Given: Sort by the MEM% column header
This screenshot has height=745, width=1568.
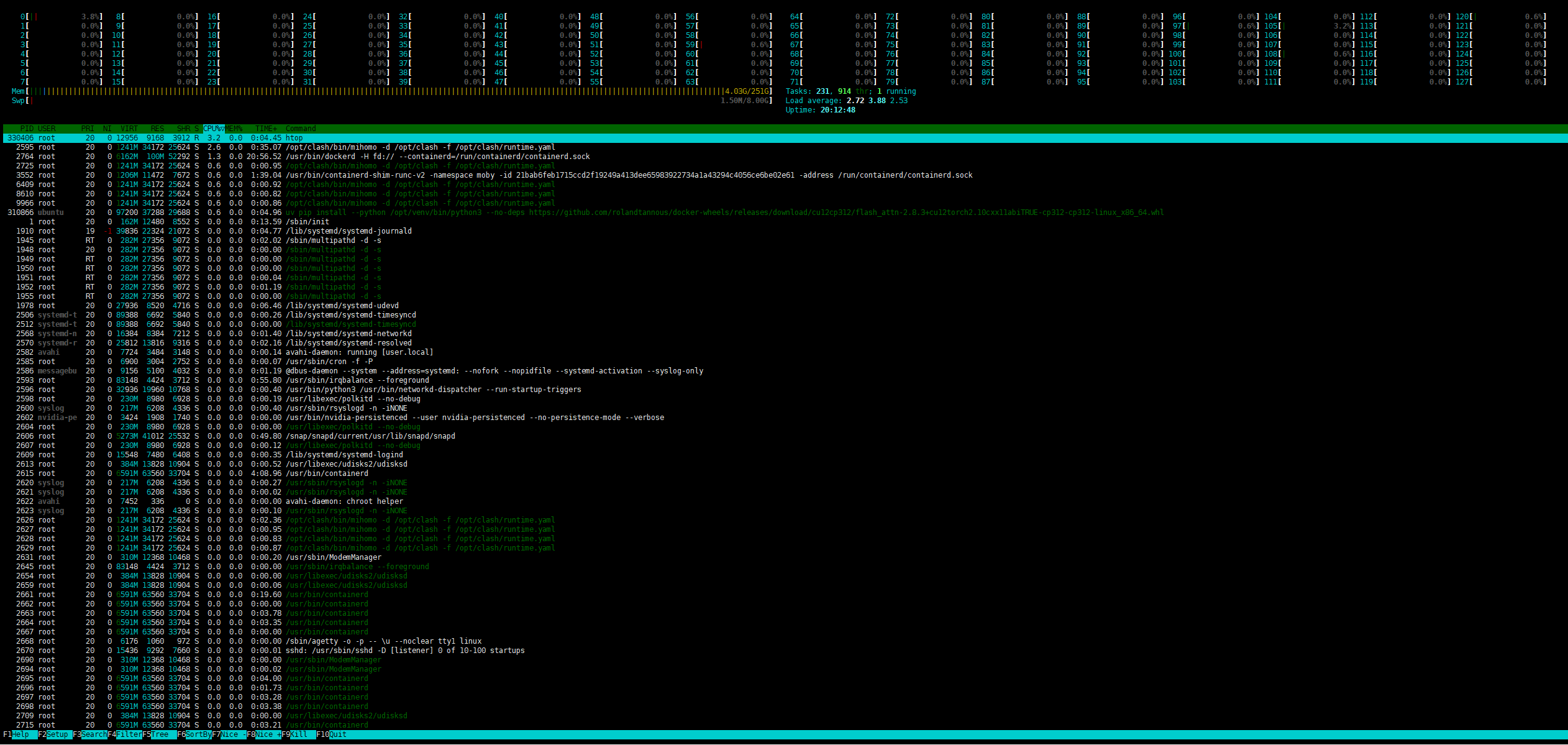Looking at the screenshot, I should tap(234, 129).
